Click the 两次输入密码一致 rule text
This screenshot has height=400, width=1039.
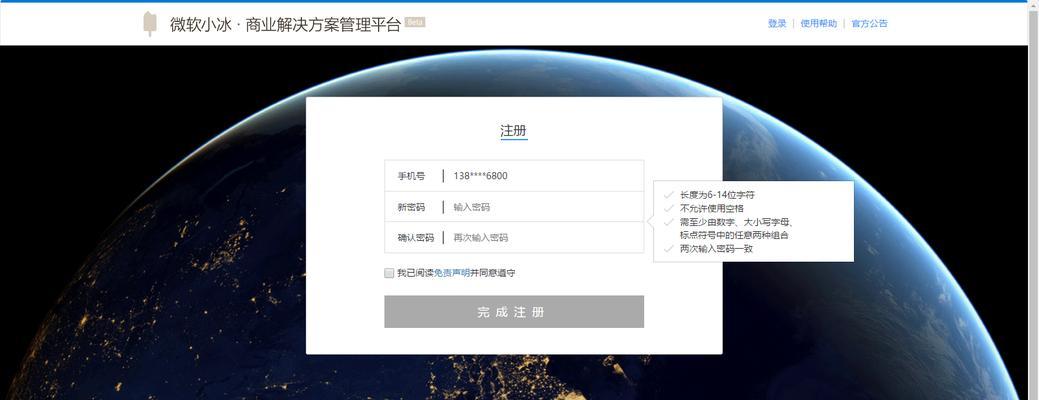coord(716,249)
